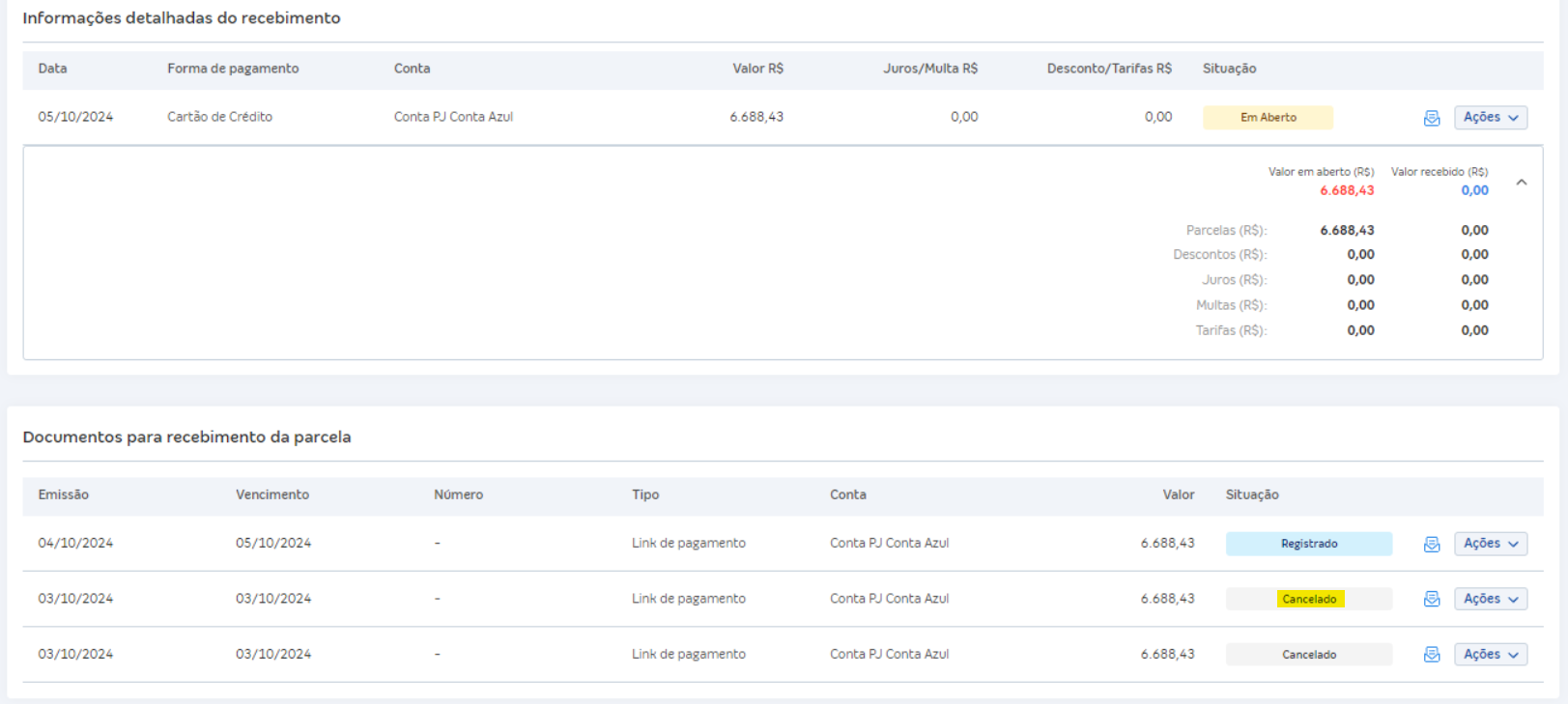Open Ações dropdown for the Registrado document
The height and width of the screenshot is (704, 1568).
click(1490, 544)
